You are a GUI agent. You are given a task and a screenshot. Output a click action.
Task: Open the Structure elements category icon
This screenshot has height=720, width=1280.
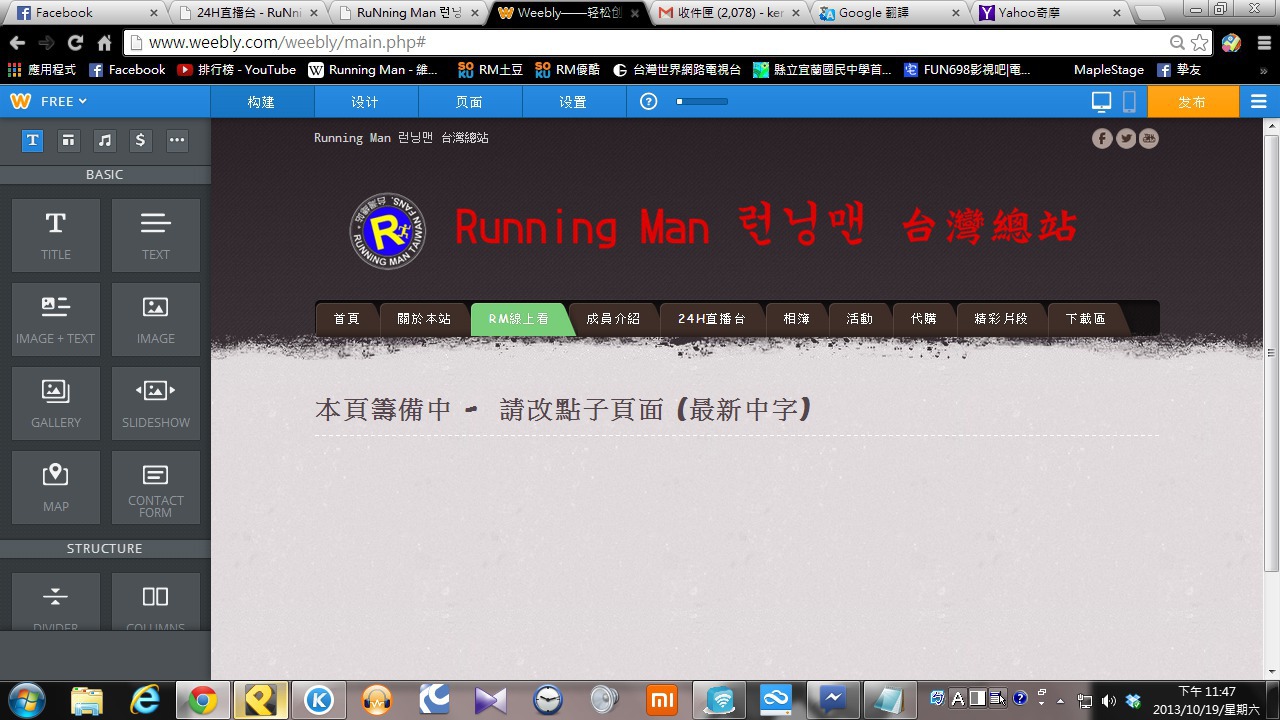(68, 141)
